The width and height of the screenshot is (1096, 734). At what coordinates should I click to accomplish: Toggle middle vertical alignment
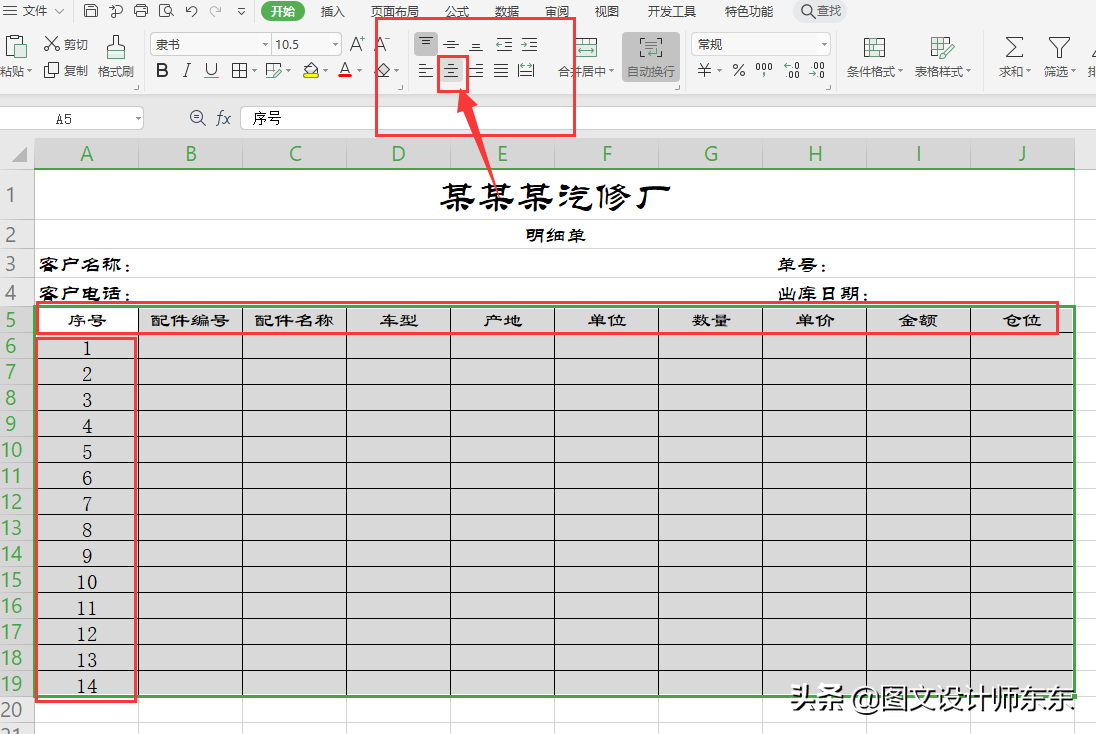pyautogui.click(x=452, y=45)
